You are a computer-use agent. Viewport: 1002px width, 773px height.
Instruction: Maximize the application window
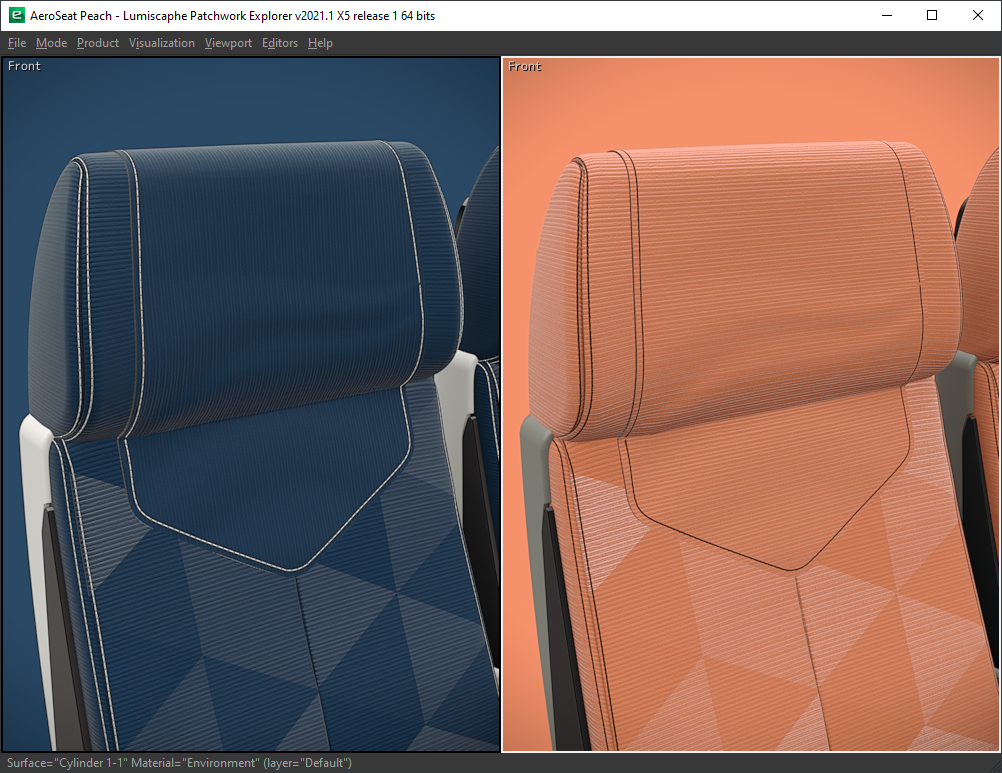pyautogui.click(x=932, y=16)
